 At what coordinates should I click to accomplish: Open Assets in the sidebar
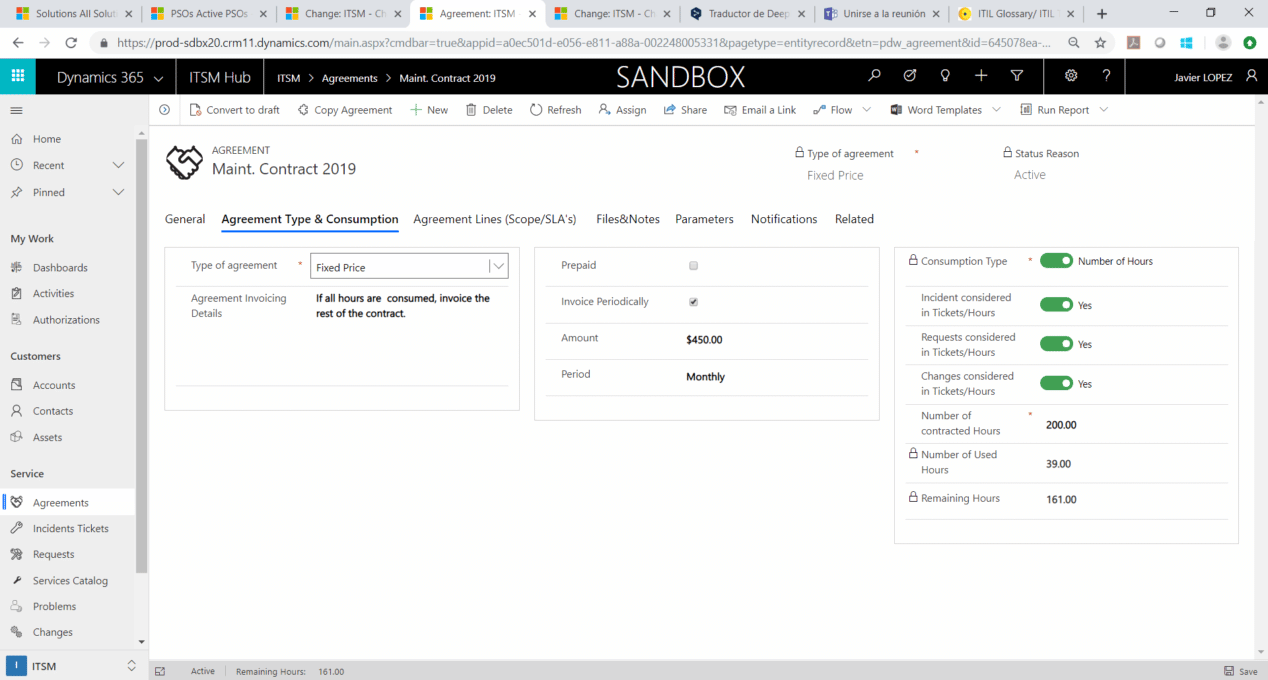click(47, 437)
